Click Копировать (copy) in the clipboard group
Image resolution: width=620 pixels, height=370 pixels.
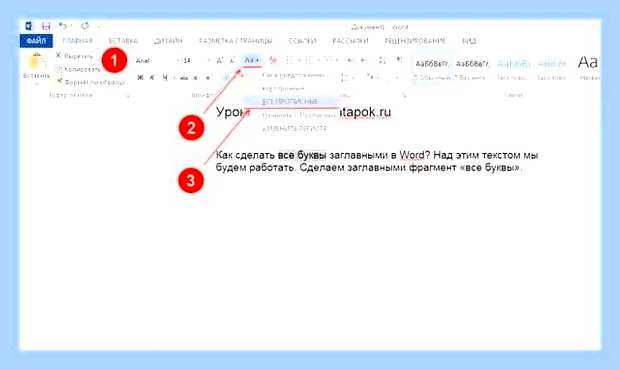click(78, 69)
